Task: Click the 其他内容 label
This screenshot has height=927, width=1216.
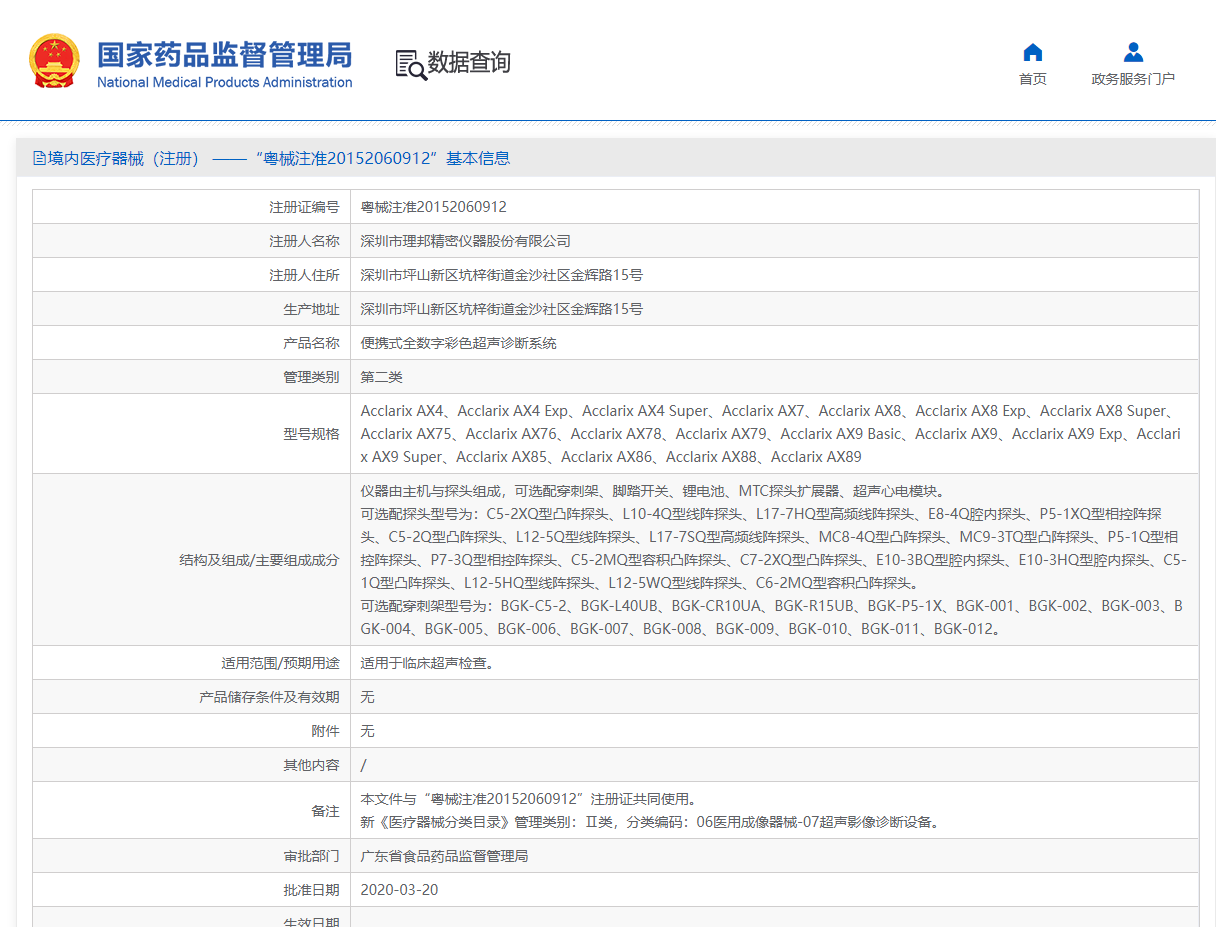Action: click(x=311, y=765)
